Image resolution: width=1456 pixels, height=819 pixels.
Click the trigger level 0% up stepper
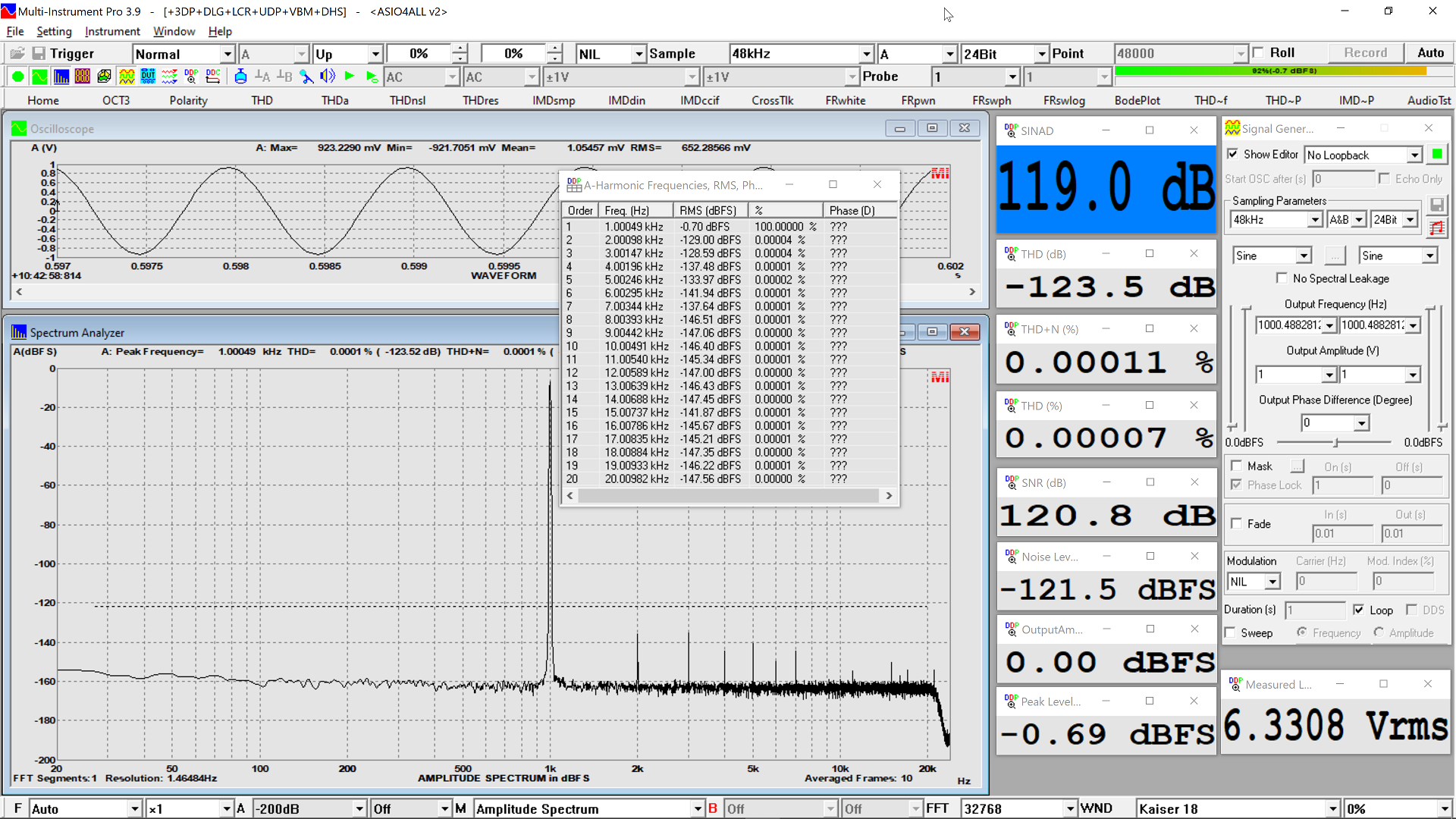[x=460, y=49]
